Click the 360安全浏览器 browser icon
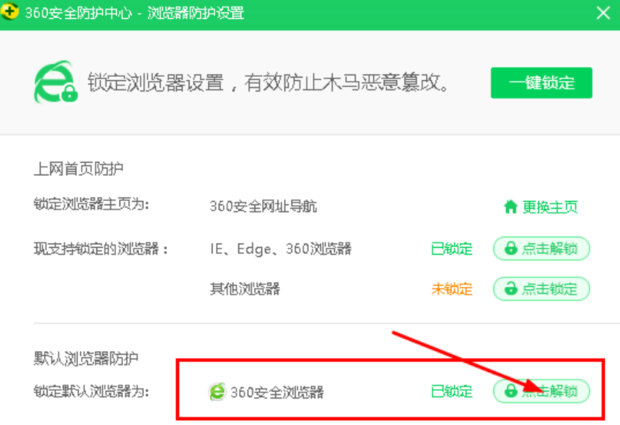 coord(217,391)
